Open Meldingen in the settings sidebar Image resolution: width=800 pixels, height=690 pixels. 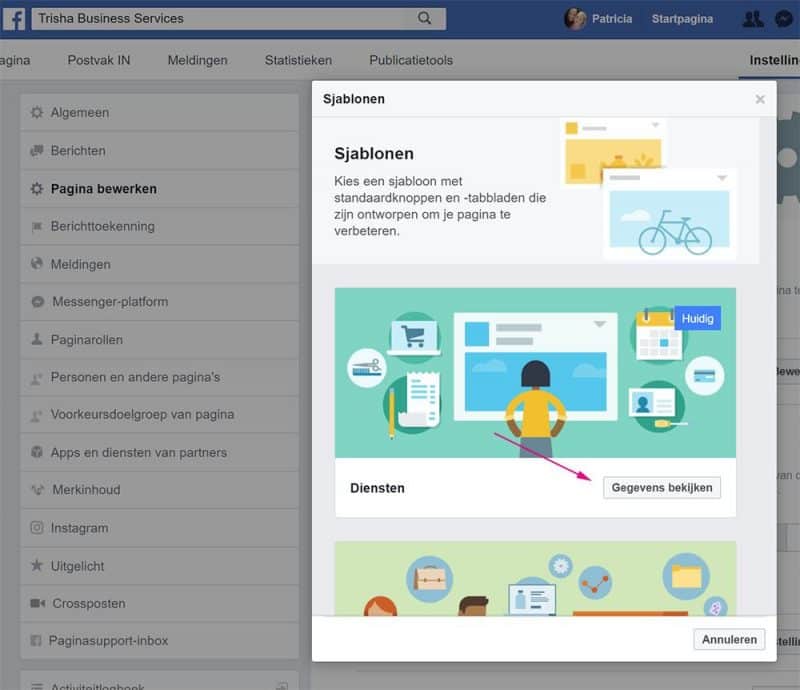(159, 264)
